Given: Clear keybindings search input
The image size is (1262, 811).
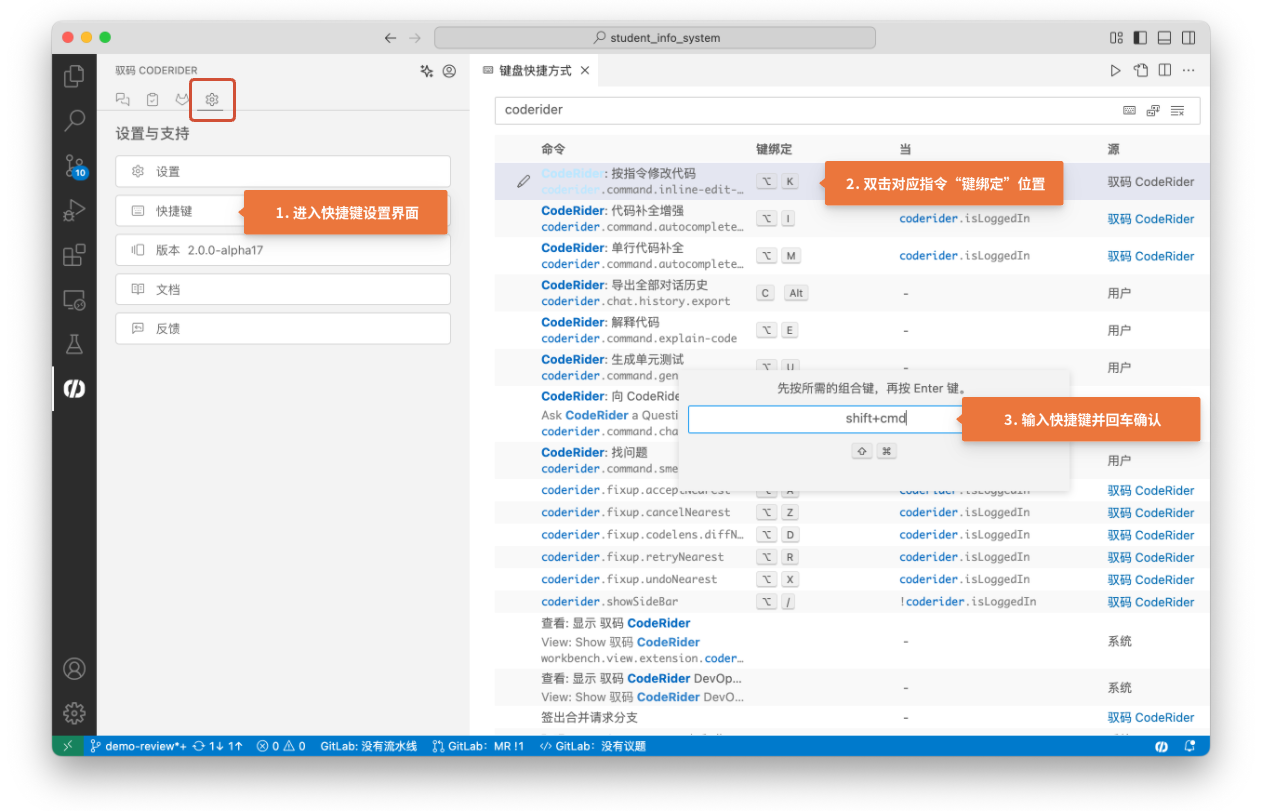Looking at the screenshot, I should click(1177, 110).
